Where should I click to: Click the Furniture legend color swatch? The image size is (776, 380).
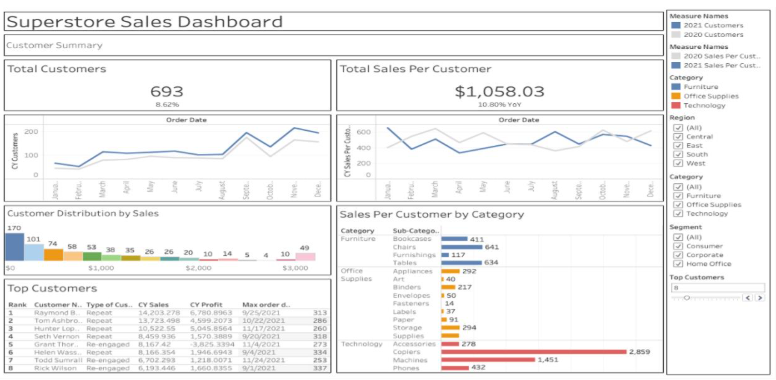675,87
